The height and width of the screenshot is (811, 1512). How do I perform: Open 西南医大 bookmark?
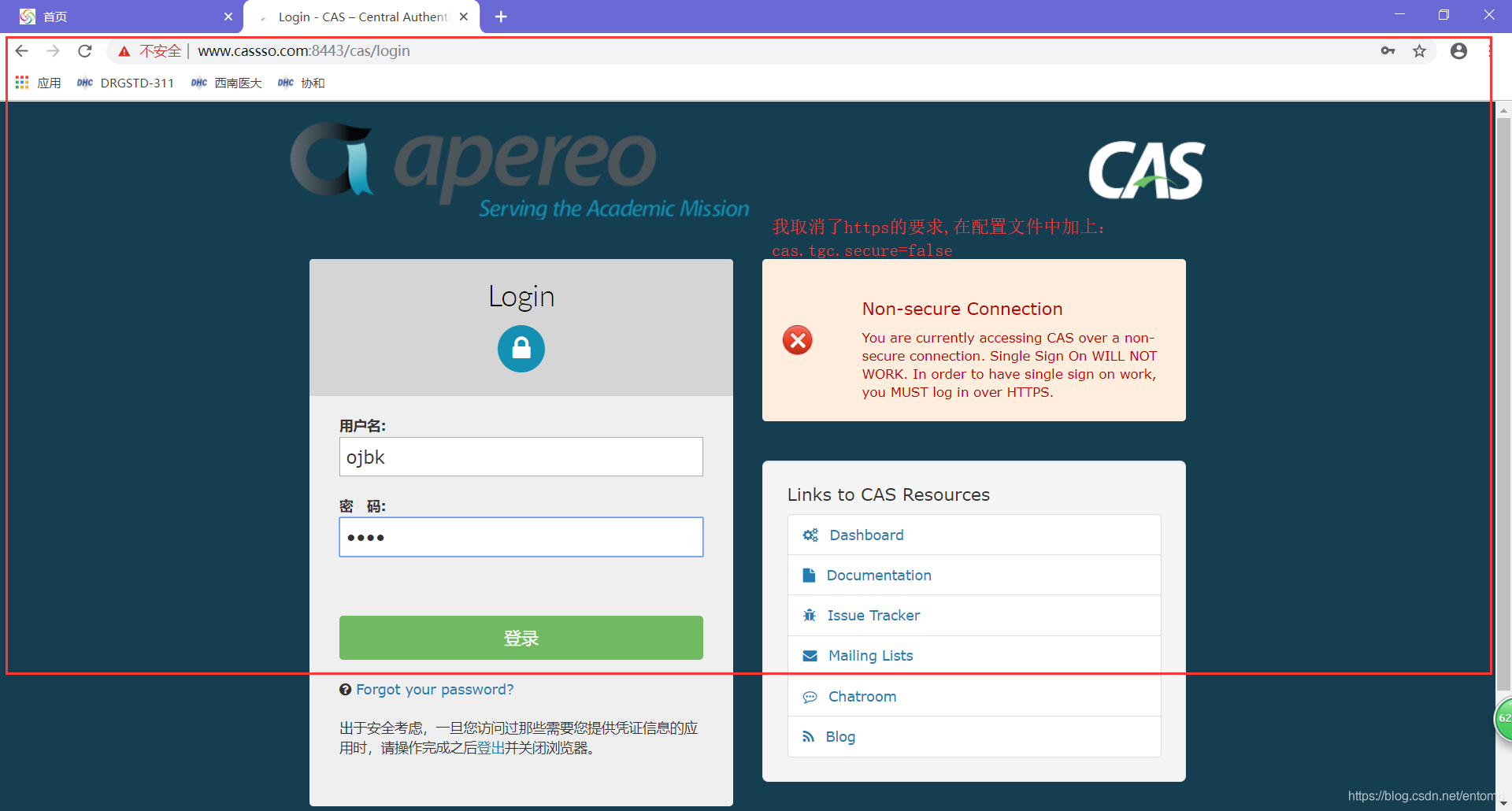tap(226, 83)
